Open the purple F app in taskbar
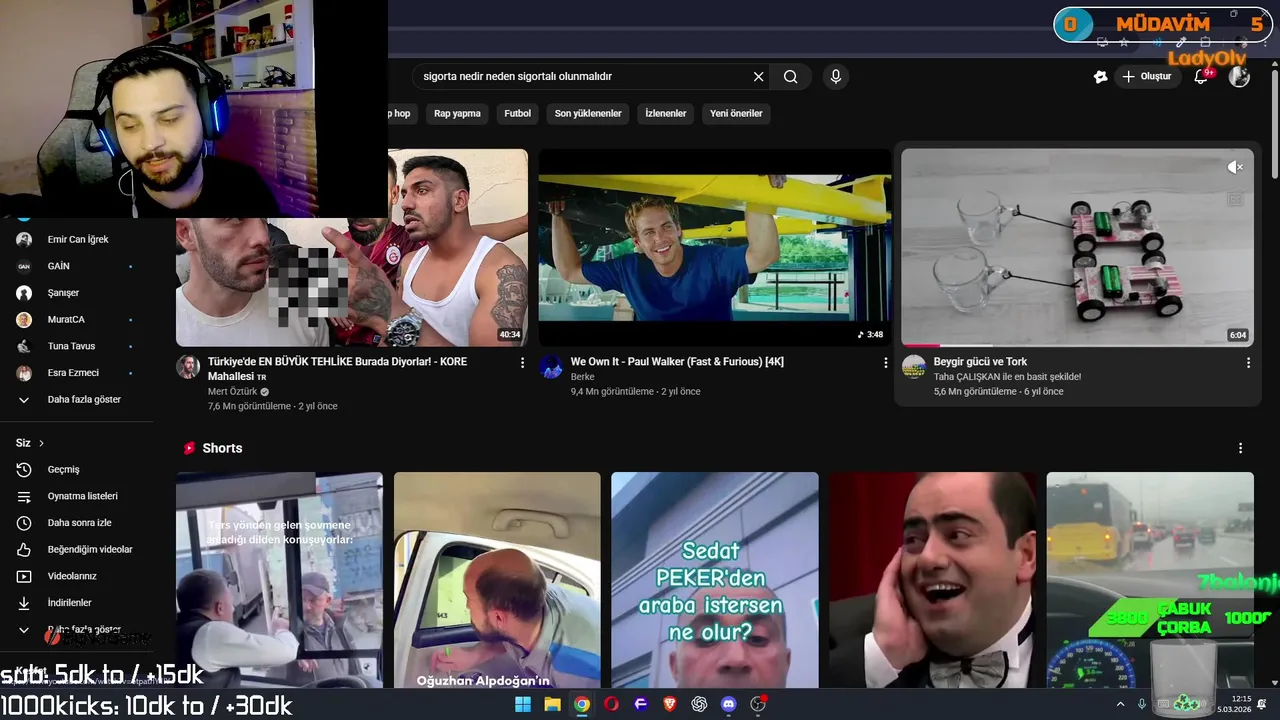1280x720 pixels. 641,704
